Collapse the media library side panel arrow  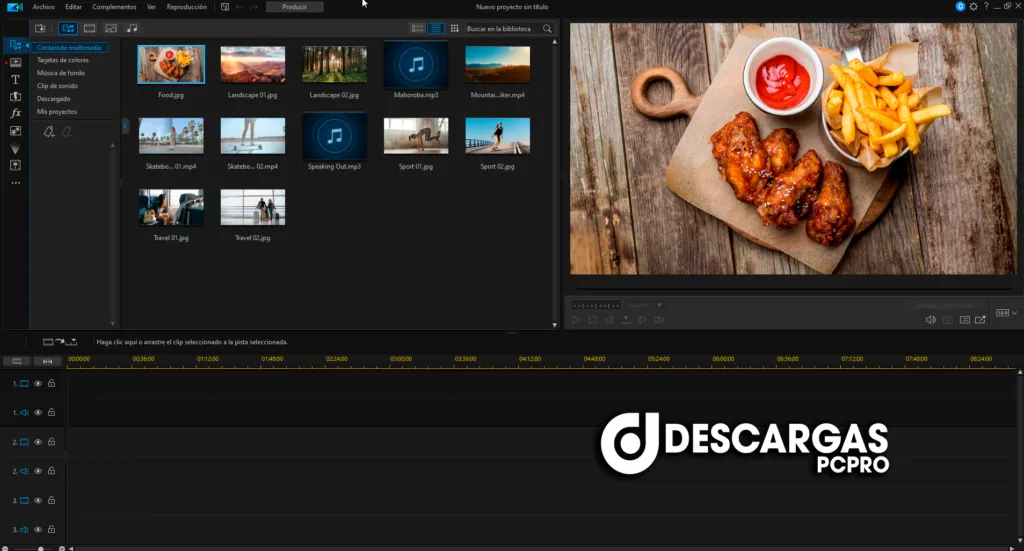coord(125,125)
